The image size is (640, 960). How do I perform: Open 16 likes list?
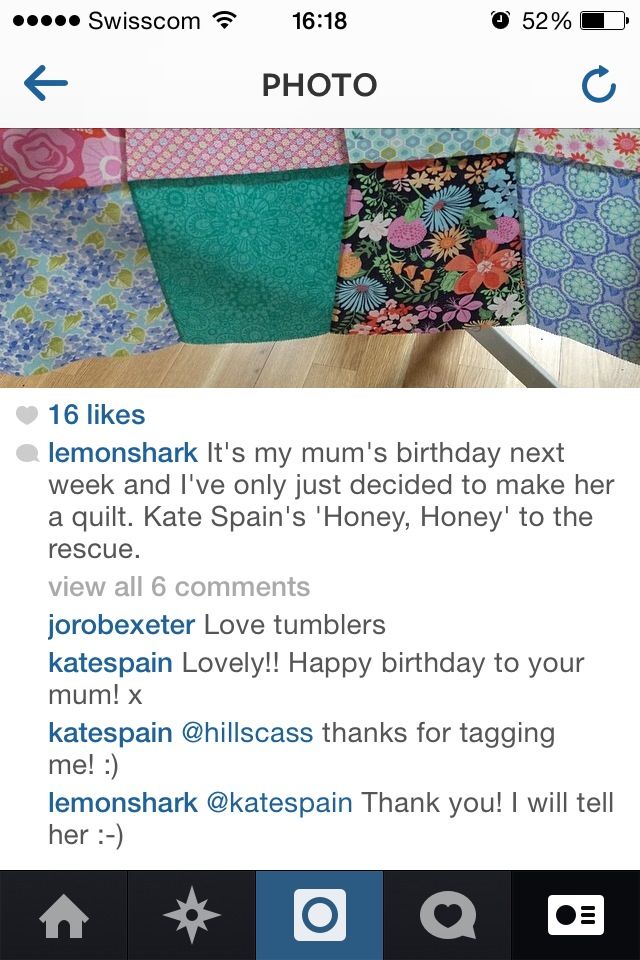(97, 415)
